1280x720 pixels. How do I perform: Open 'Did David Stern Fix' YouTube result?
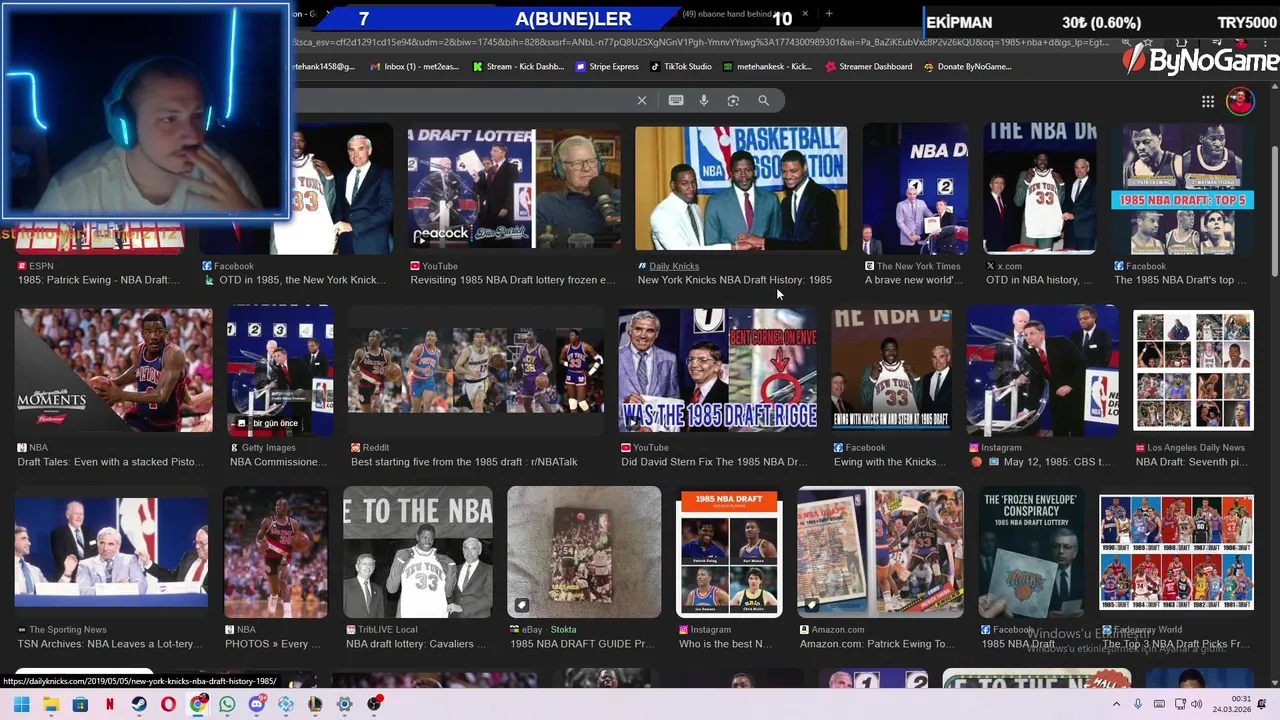tap(714, 462)
